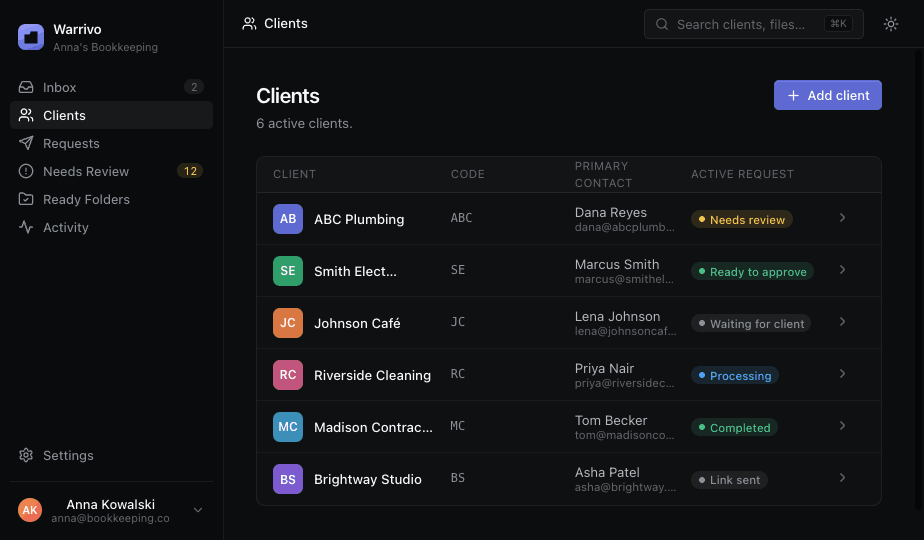Click the CLIENT column header
The width and height of the screenshot is (924, 540).
coord(295,174)
